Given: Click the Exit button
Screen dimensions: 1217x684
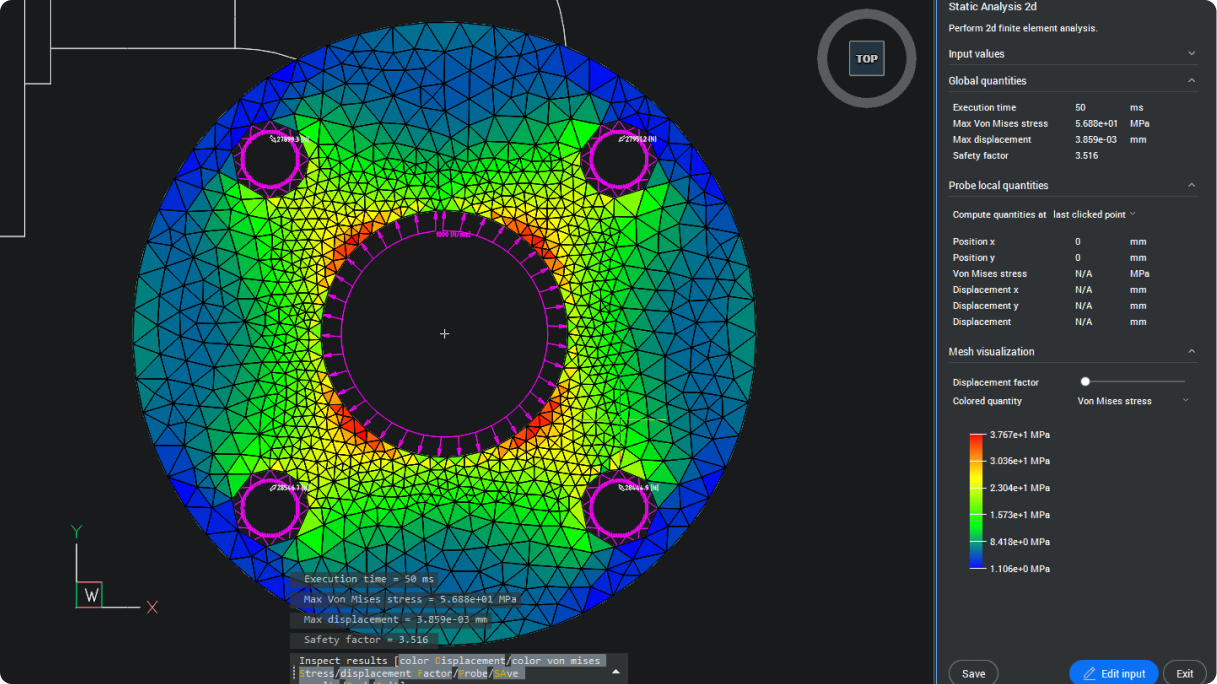Looking at the screenshot, I should click(x=1184, y=673).
